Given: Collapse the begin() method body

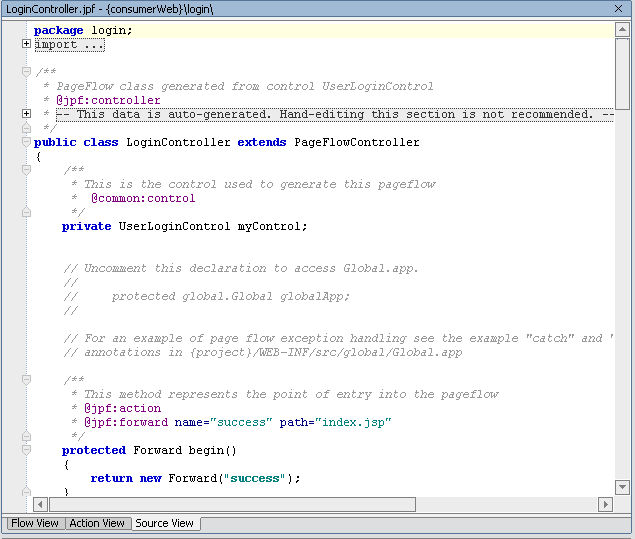Looking at the screenshot, I should click(x=26, y=450).
